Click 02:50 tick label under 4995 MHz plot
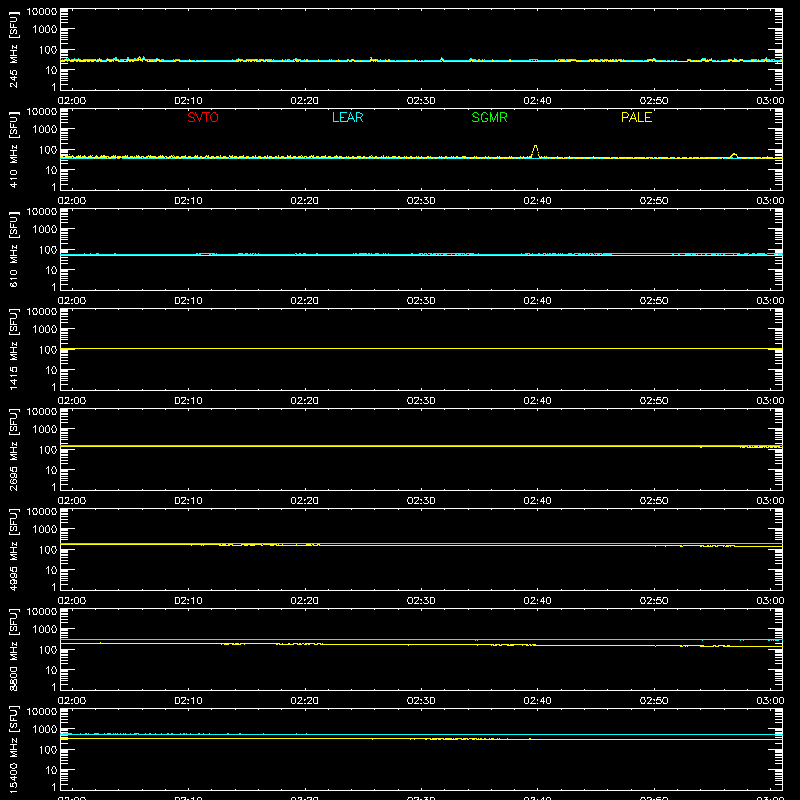 tap(654, 601)
